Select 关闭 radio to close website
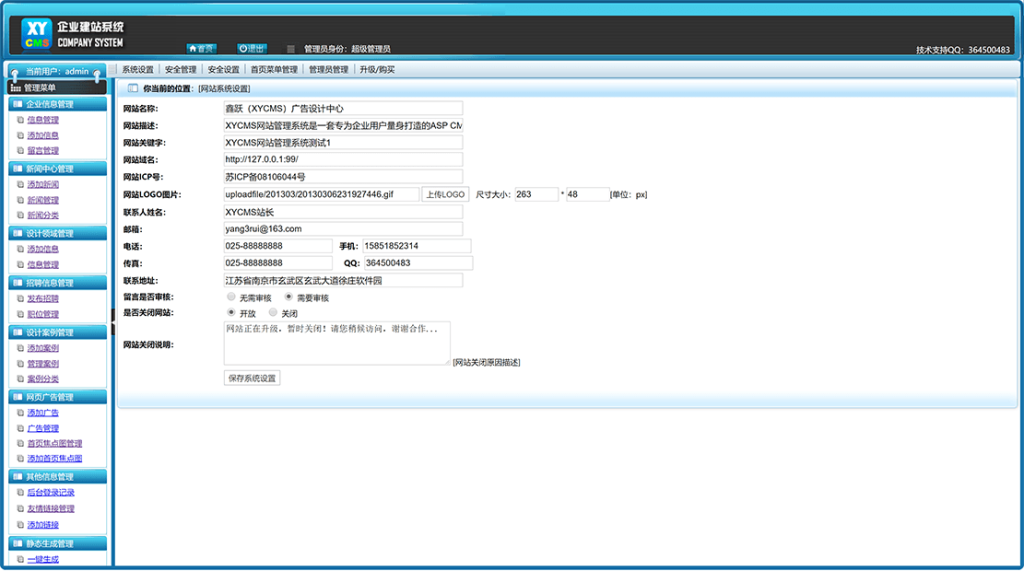 273,312
